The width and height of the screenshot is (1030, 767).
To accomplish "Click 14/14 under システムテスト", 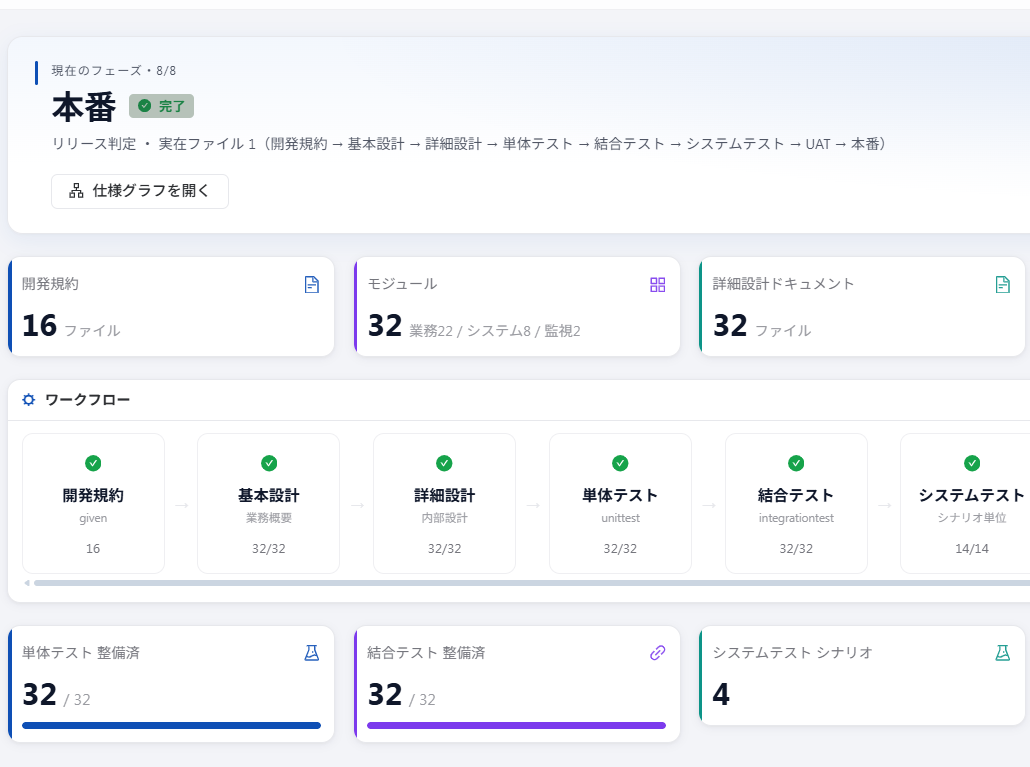I will (x=972, y=549).
